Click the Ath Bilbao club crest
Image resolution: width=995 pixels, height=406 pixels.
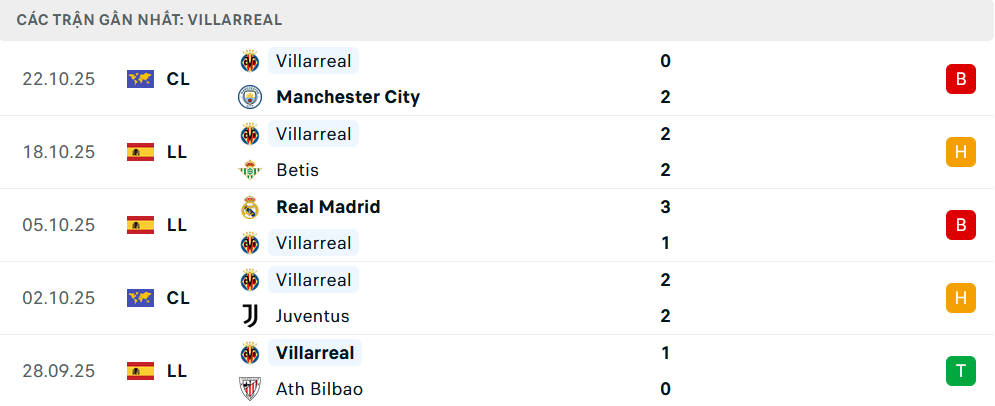click(x=249, y=389)
